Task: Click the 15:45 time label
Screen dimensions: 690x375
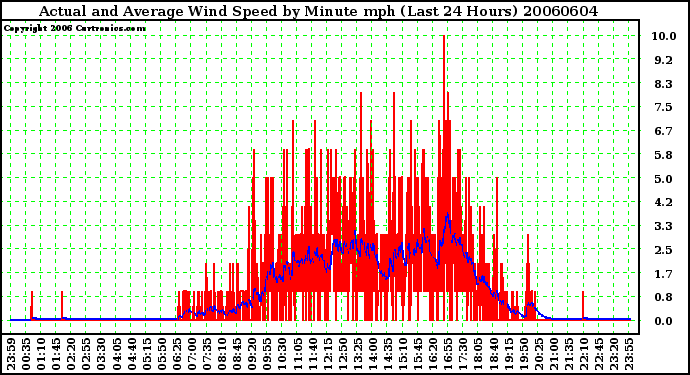Action: (418, 354)
